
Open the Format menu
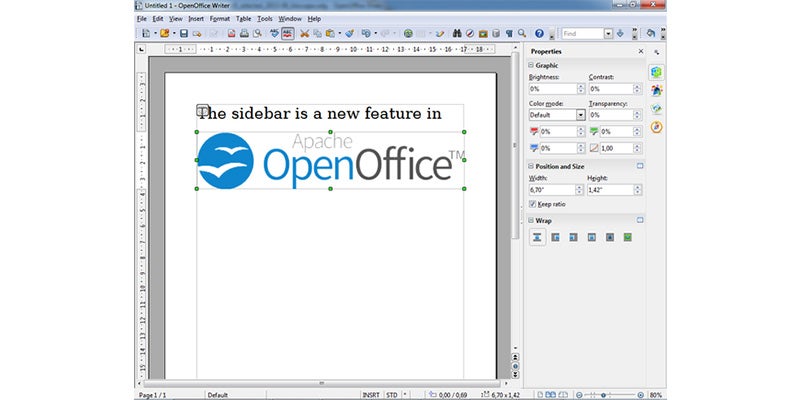click(x=219, y=18)
